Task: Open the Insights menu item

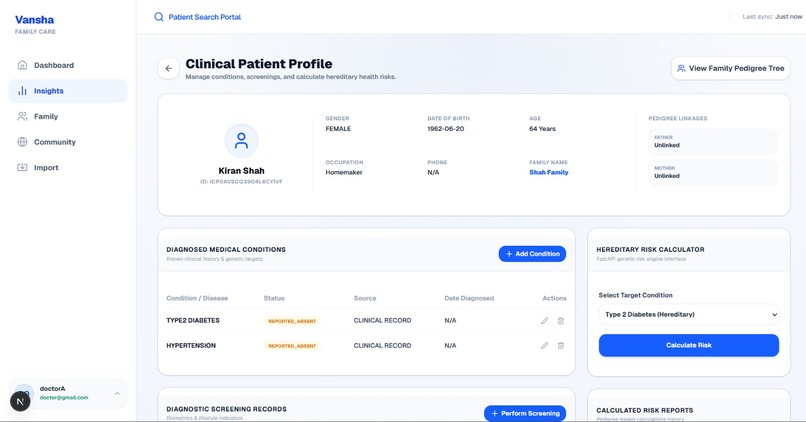Action: point(68,91)
